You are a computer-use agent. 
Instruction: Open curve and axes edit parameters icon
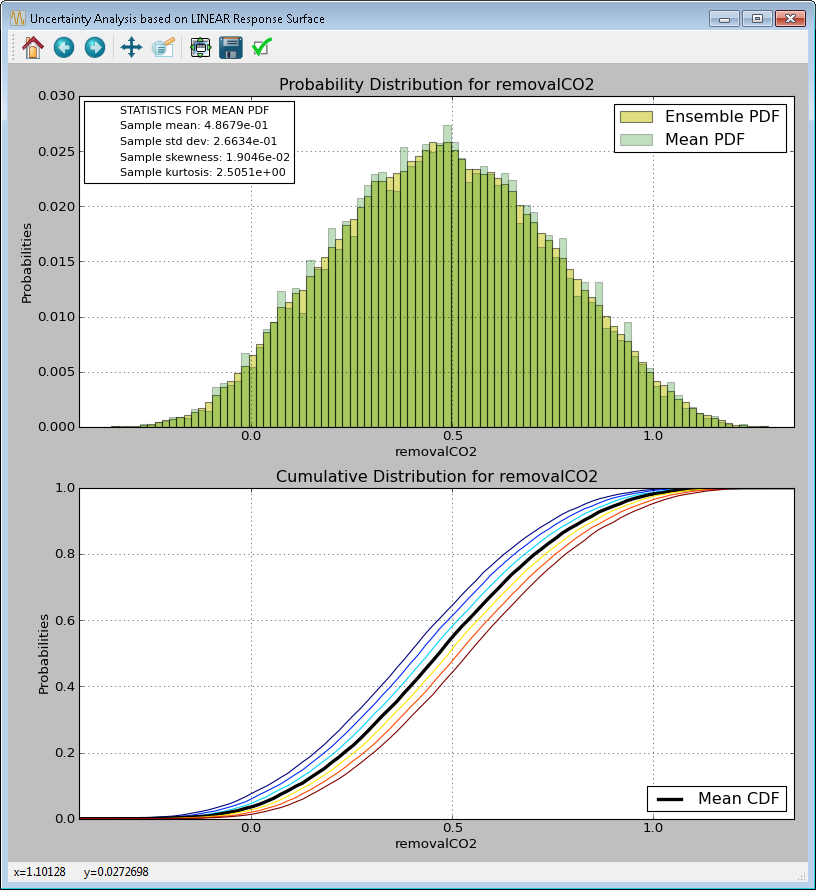[x=164, y=46]
